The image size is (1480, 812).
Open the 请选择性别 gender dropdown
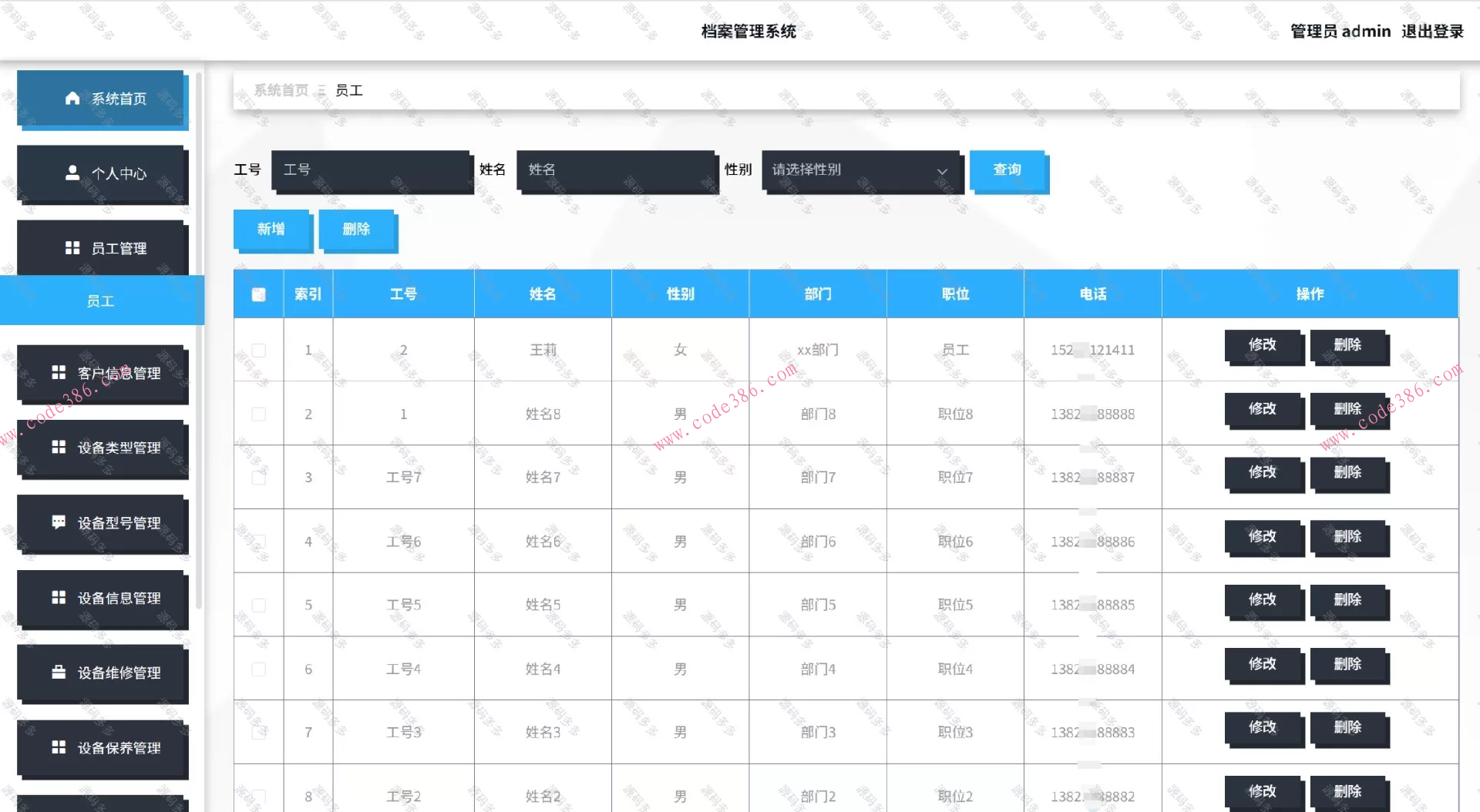click(861, 170)
